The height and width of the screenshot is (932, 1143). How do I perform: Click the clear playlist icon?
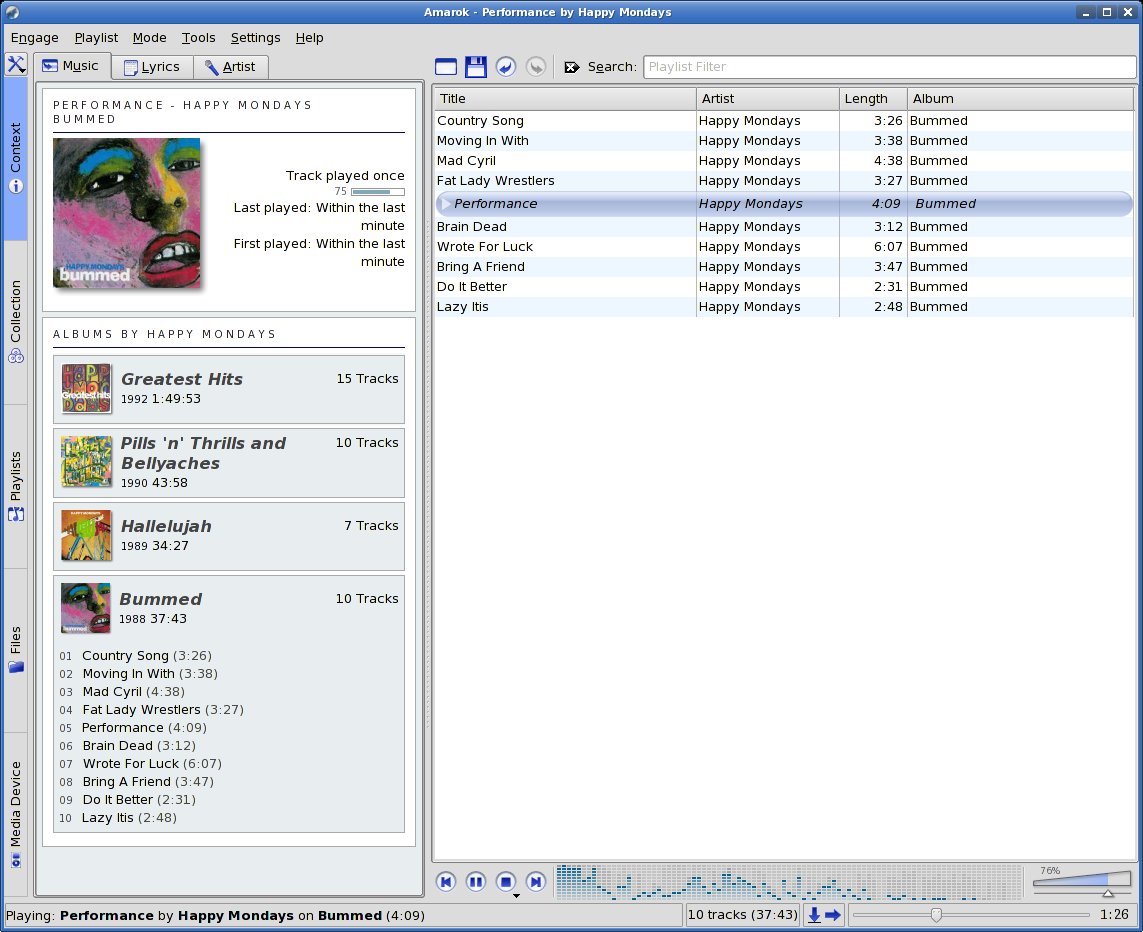446,67
